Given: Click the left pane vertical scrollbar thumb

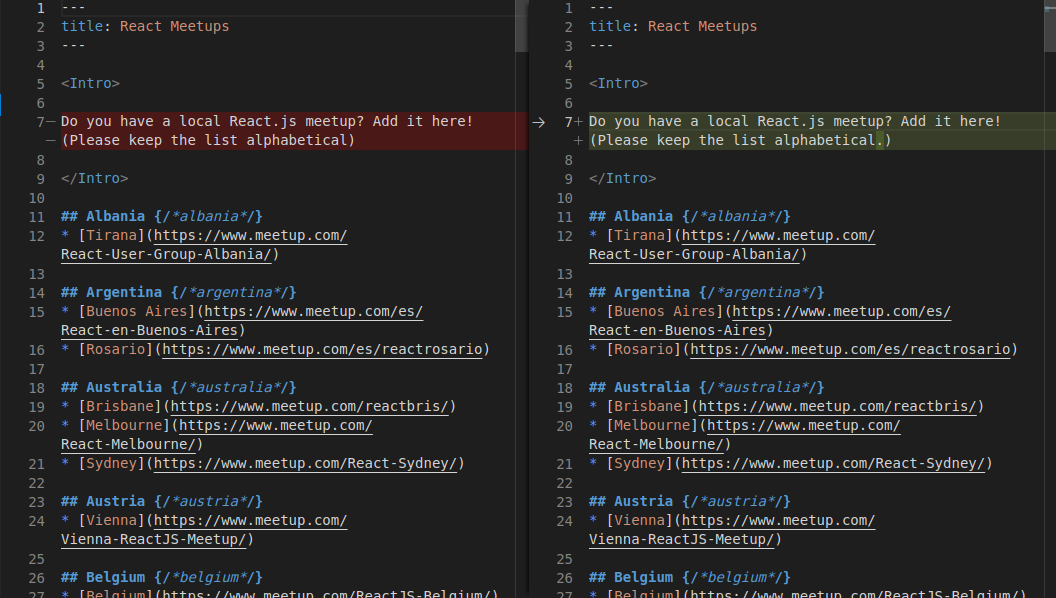Looking at the screenshot, I should click(521, 26).
